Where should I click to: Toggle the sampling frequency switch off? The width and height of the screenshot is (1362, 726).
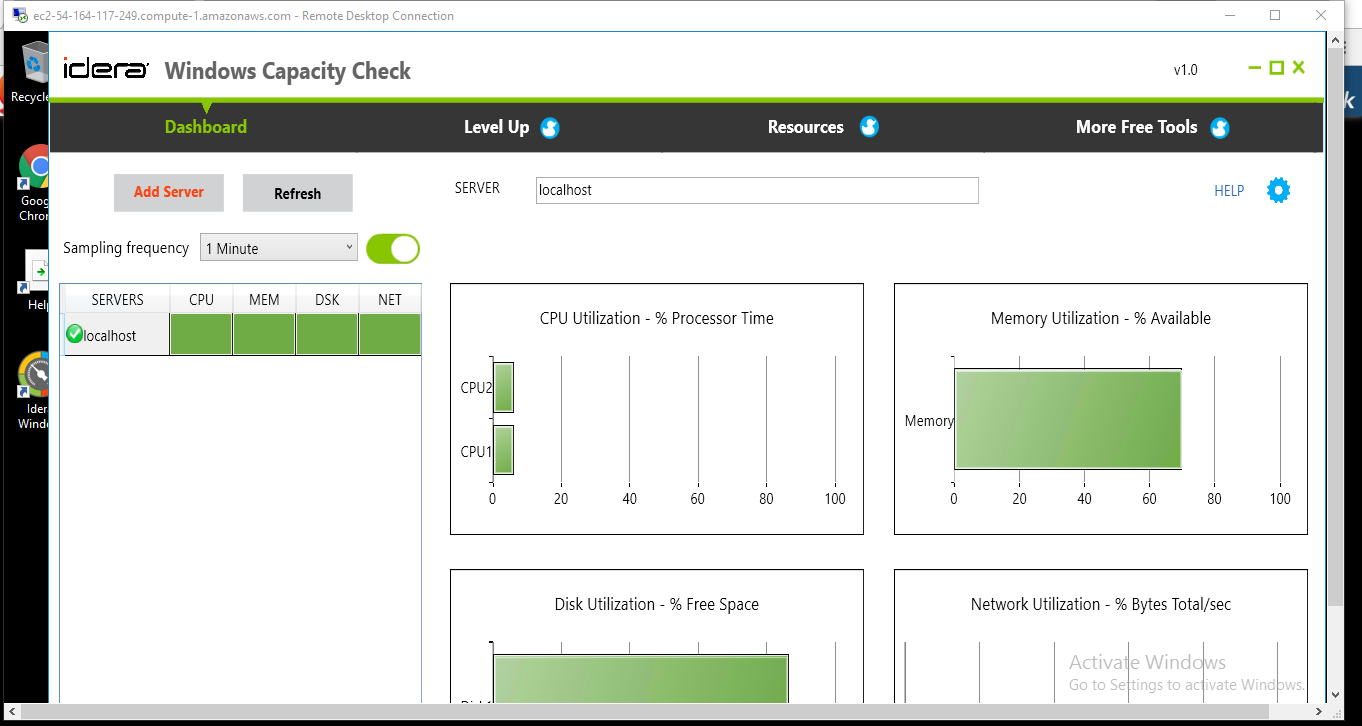393,249
